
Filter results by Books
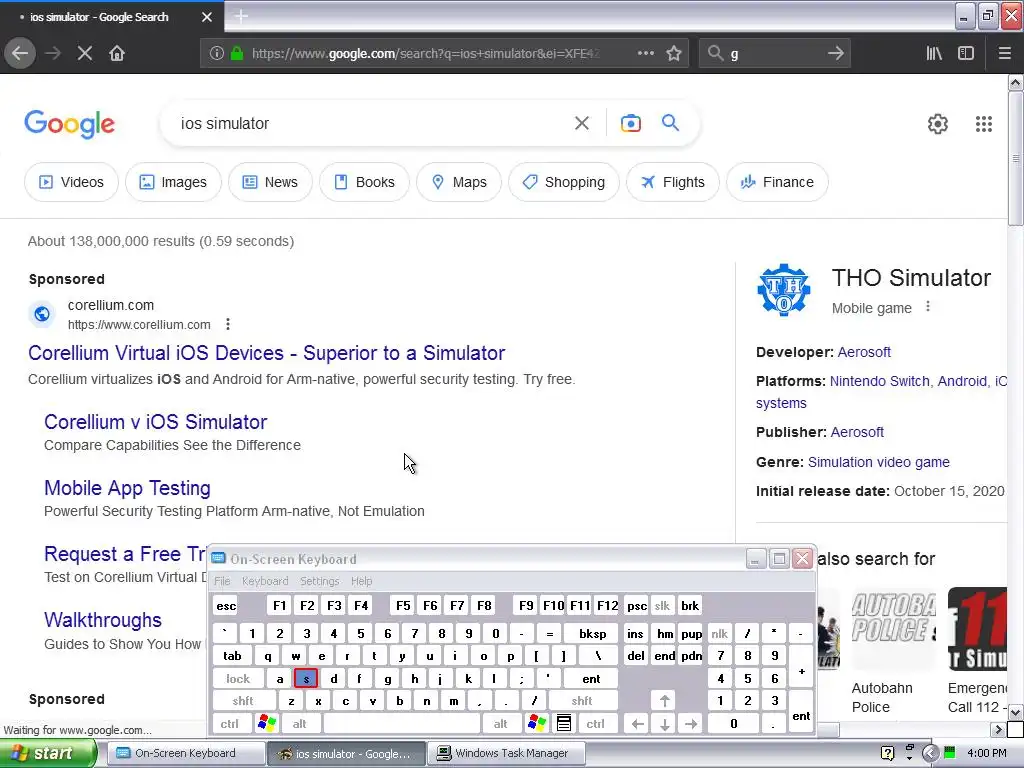click(x=364, y=182)
